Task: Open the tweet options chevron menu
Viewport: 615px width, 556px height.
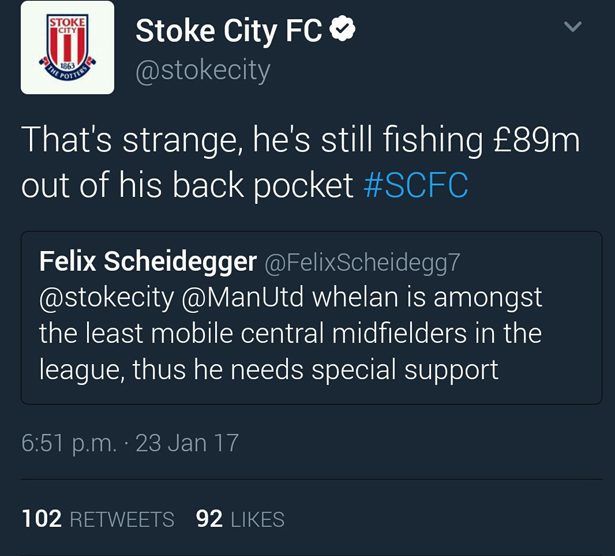Action: tap(572, 29)
